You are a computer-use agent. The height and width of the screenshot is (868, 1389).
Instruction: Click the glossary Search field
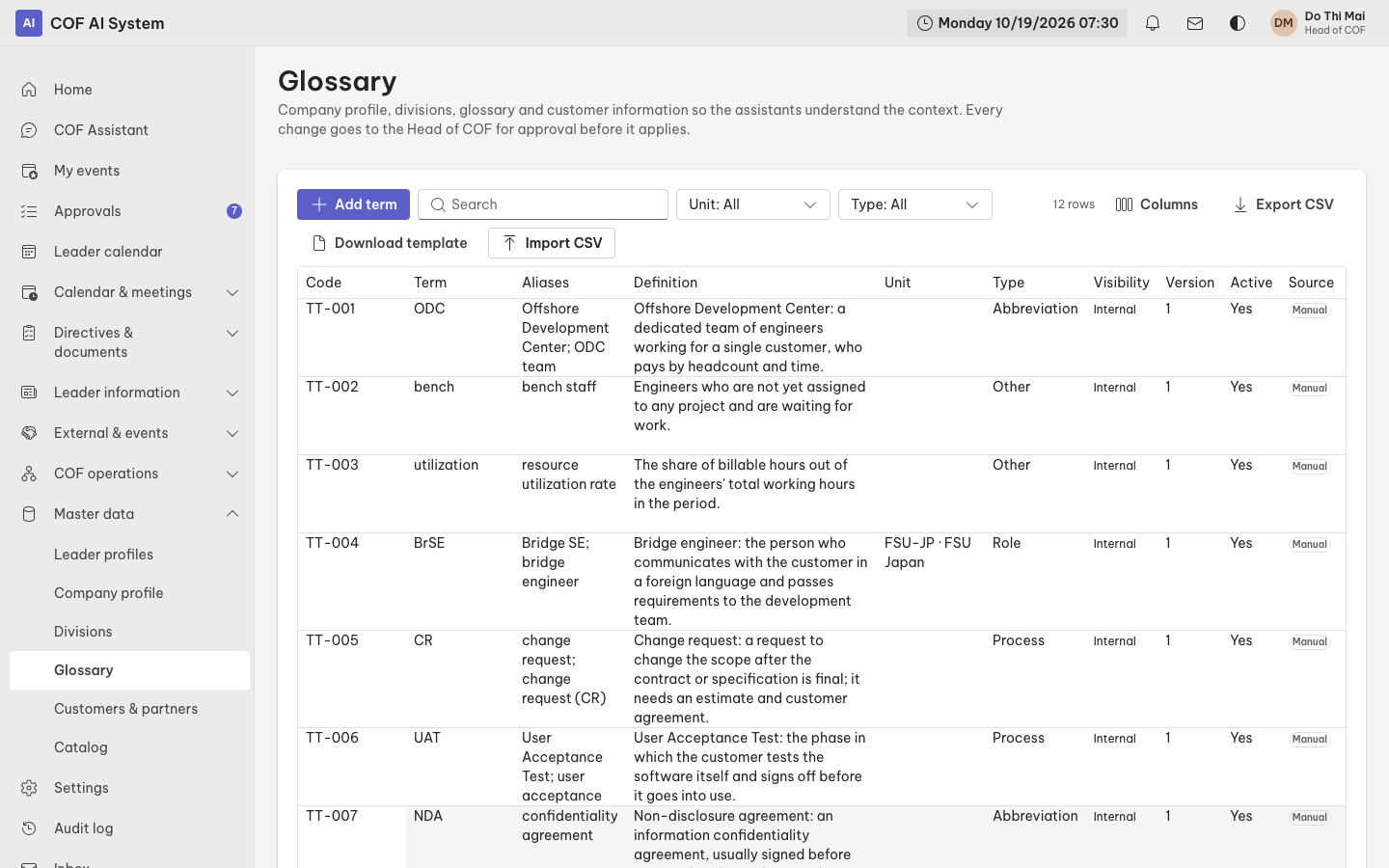[x=543, y=204]
